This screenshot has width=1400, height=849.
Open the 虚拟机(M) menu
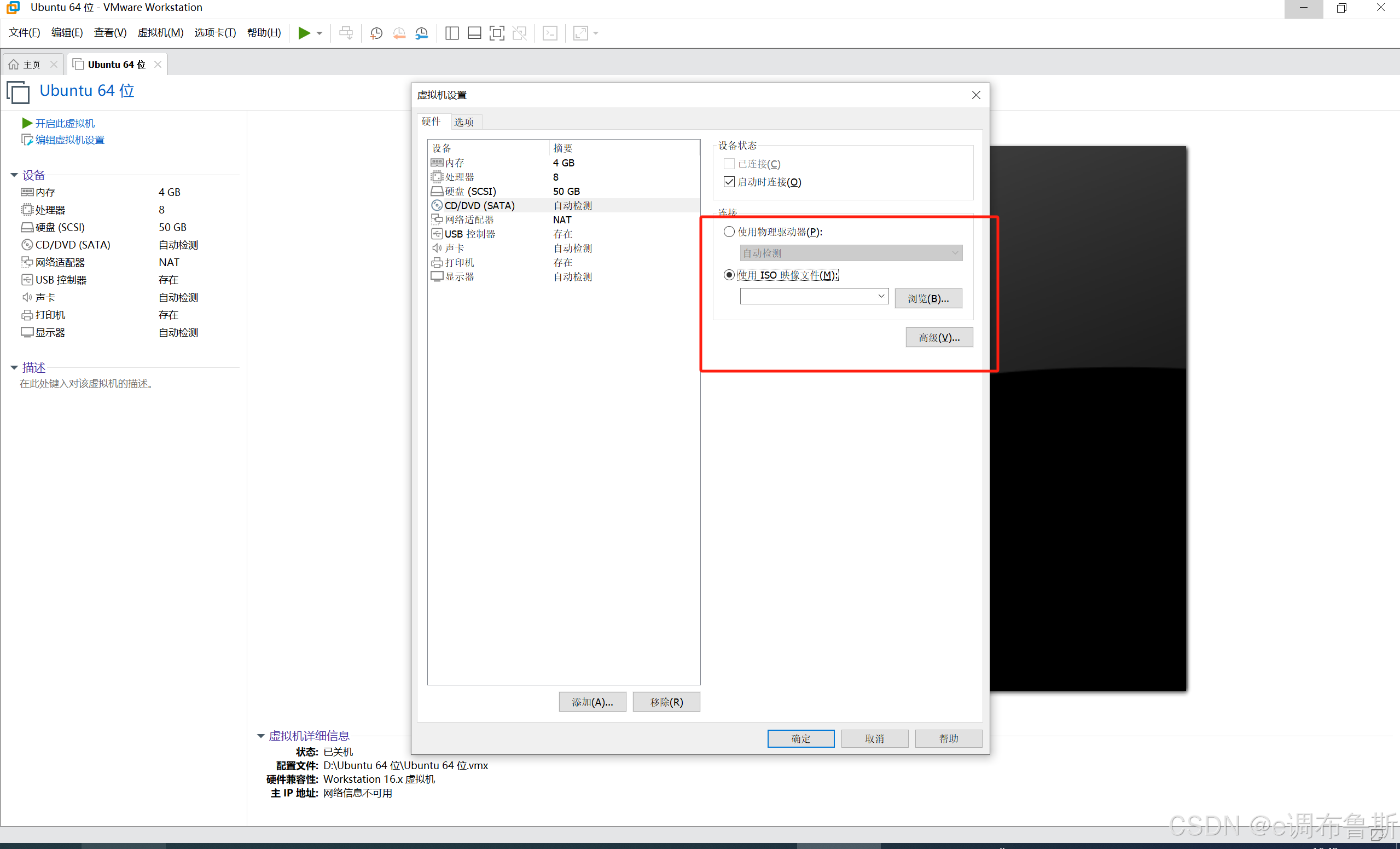click(160, 32)
